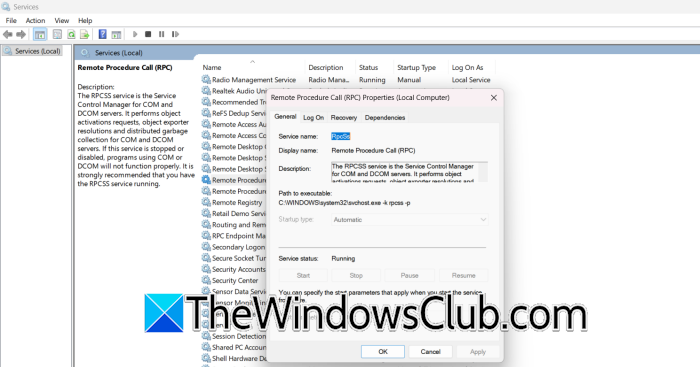Click gear icon beside Retail Demo Service
700x367 pixels.
coord(206,213)
